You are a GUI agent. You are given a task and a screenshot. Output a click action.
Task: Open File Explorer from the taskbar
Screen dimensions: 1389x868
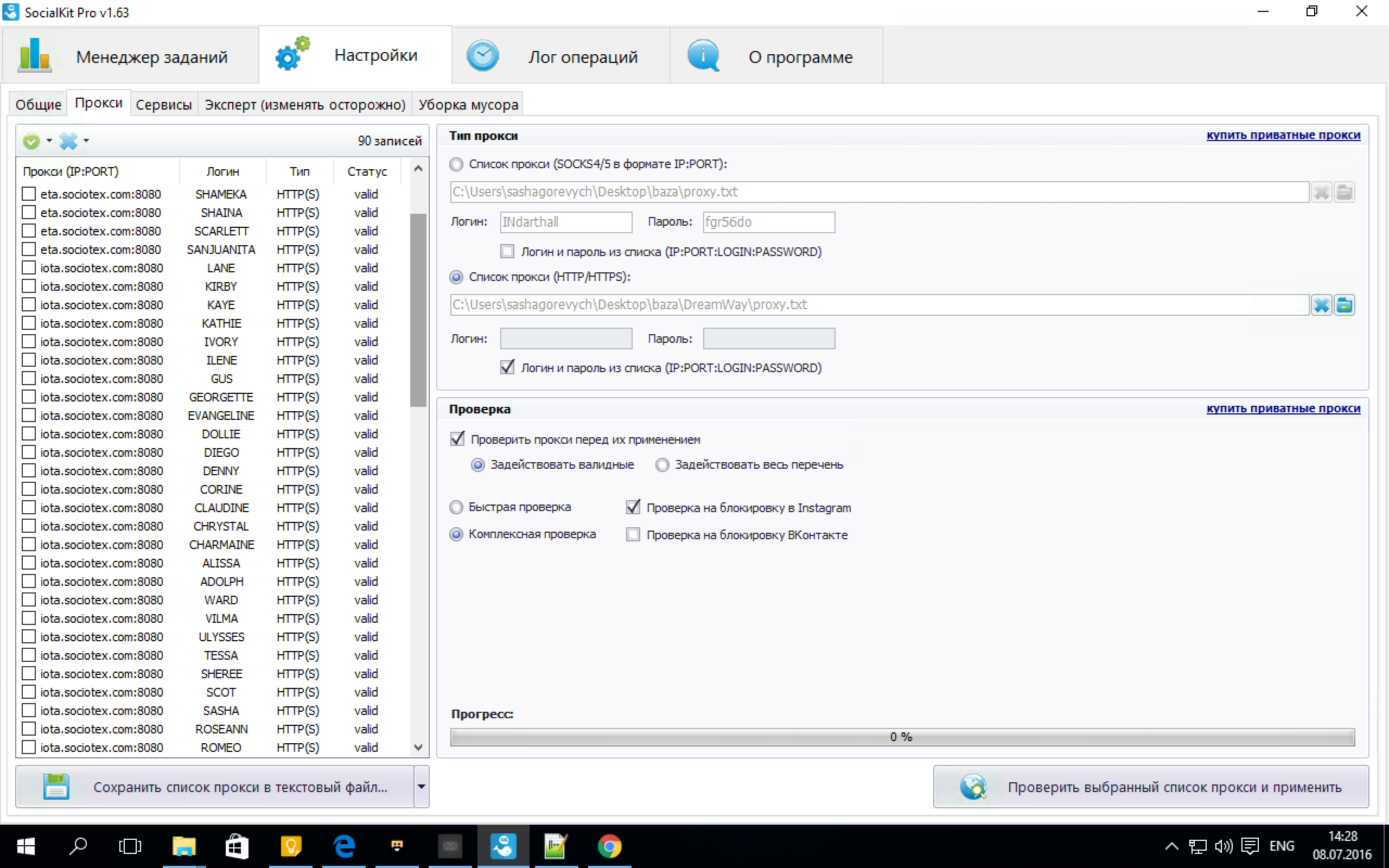coord(184,846)
